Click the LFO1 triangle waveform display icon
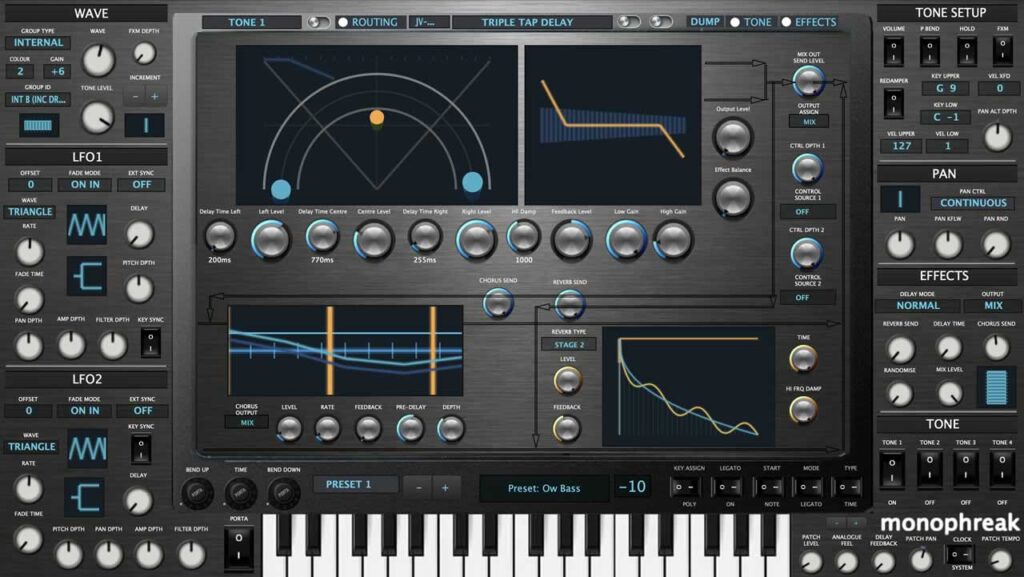Image resolution: width=1024 pixels, height=577 pixels. [86, 225]
